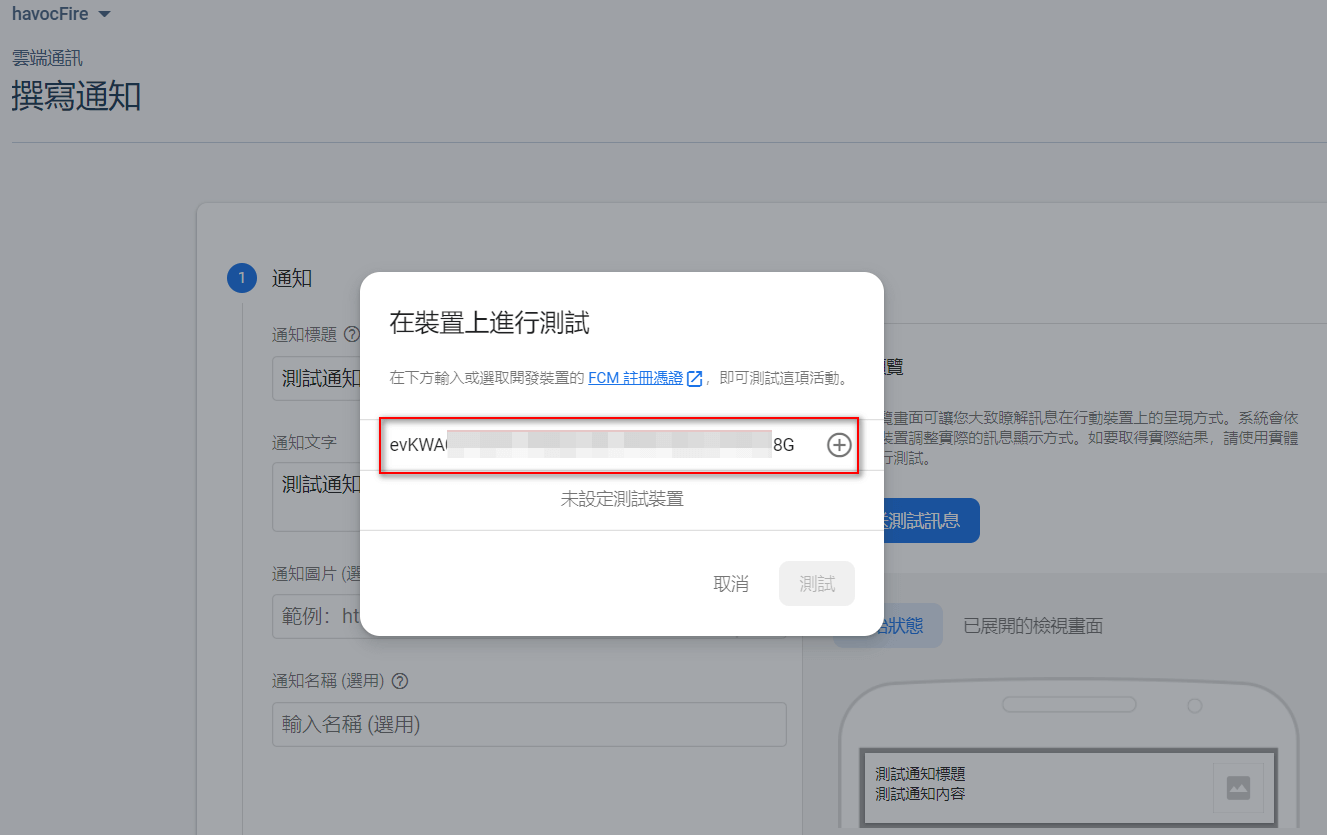Click the 取消 button in the dialog

click(x=731, y=584)
